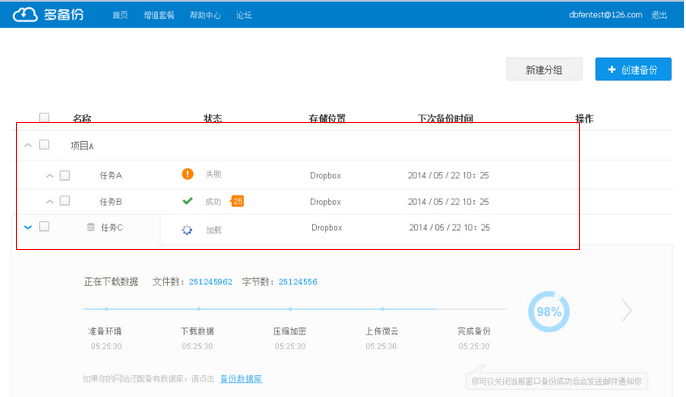Click the failed status warning icon for 任务A
The image size is (686, 397).
tap(188, 174)
